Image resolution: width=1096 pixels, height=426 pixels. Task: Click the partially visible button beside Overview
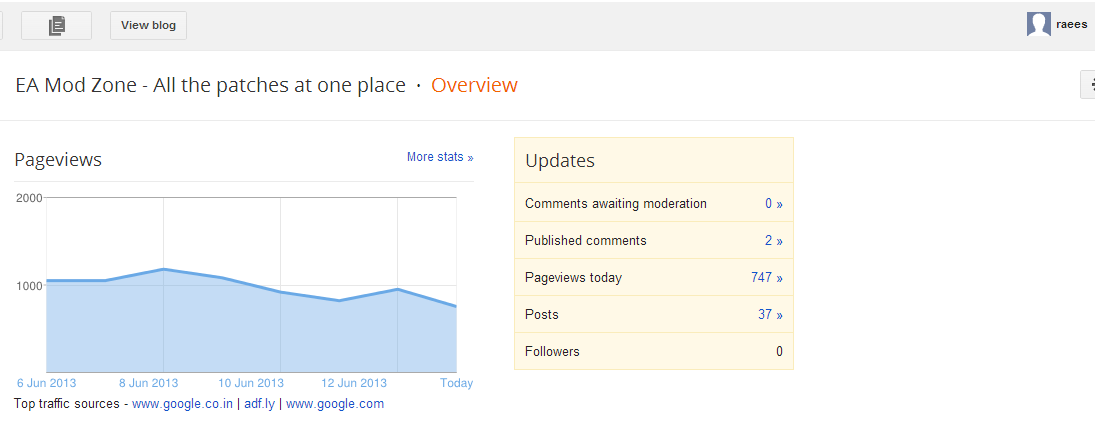[1088, 85]
